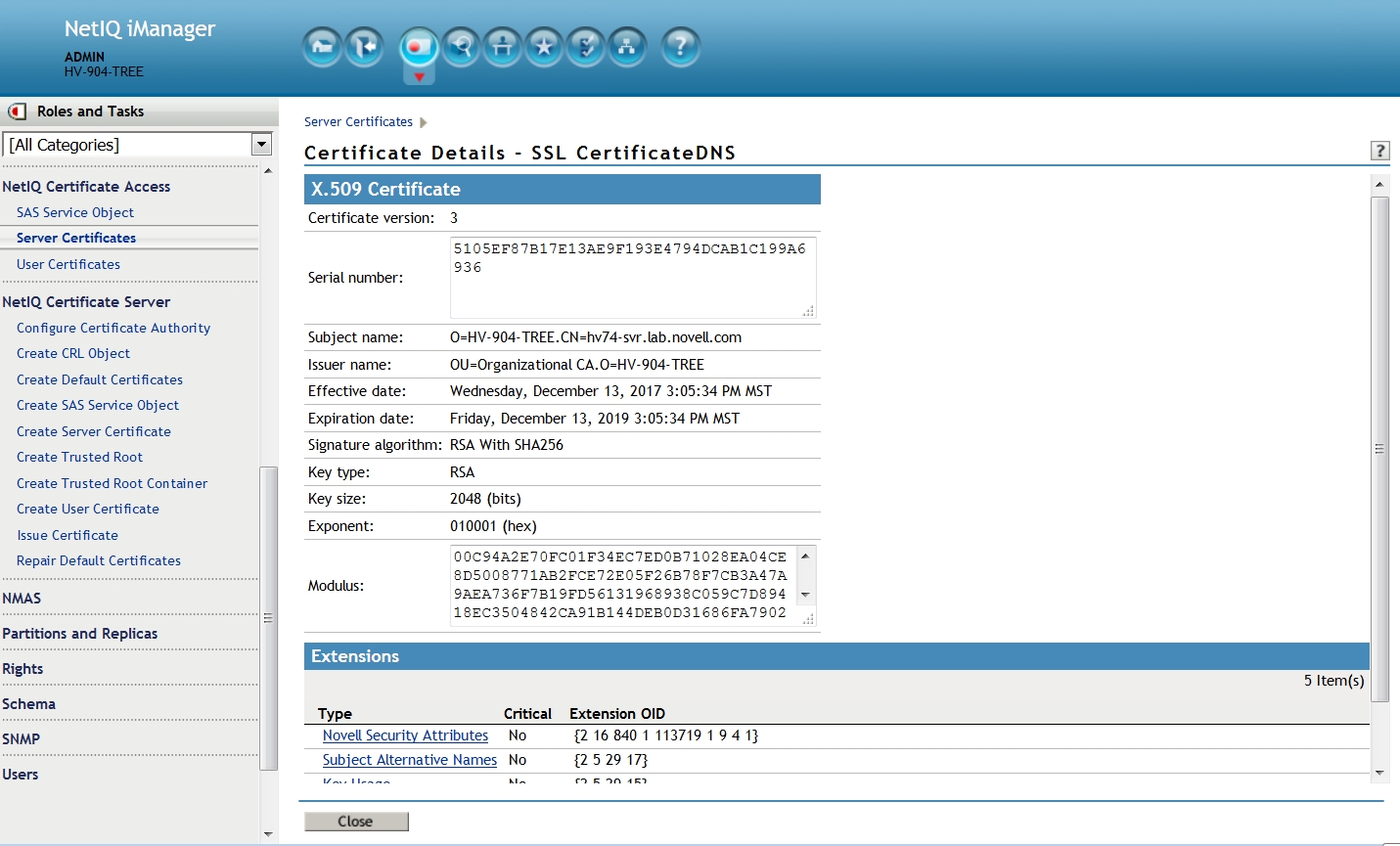Viewport: 1400px width, 846px height.
Task: Click the OID value {2 5 29 17}
Action: click(610, 760)
